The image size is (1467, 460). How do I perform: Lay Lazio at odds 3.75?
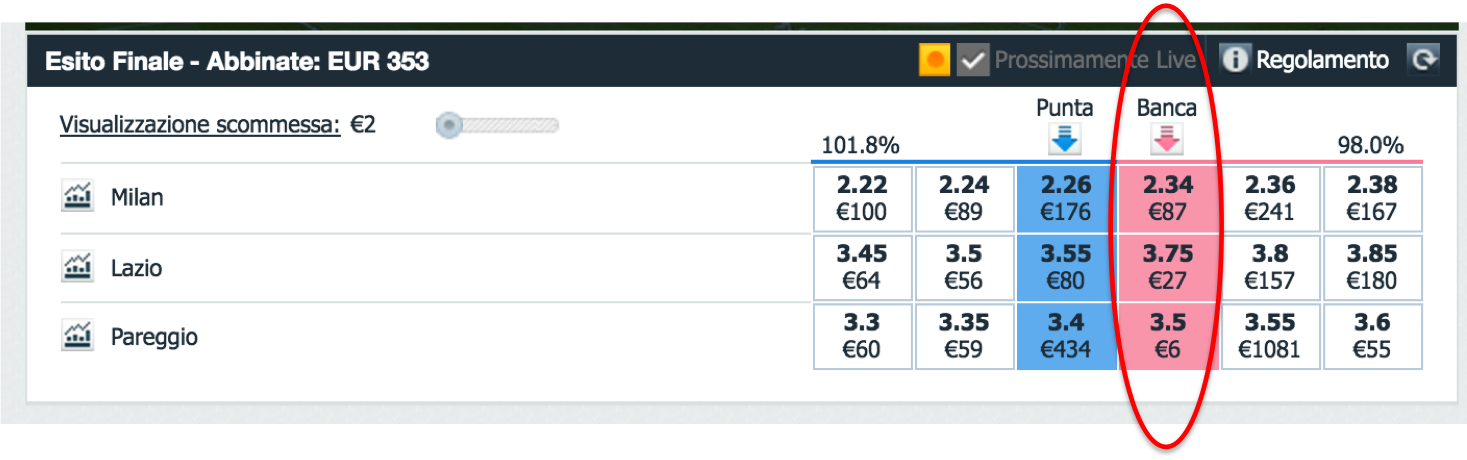[x=1167, y=268]
